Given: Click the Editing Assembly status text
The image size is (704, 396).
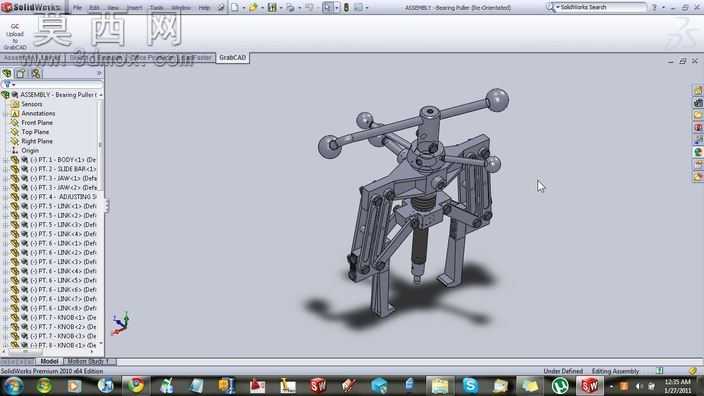Looking at the screenshot, I should click(x=615, y=371).
